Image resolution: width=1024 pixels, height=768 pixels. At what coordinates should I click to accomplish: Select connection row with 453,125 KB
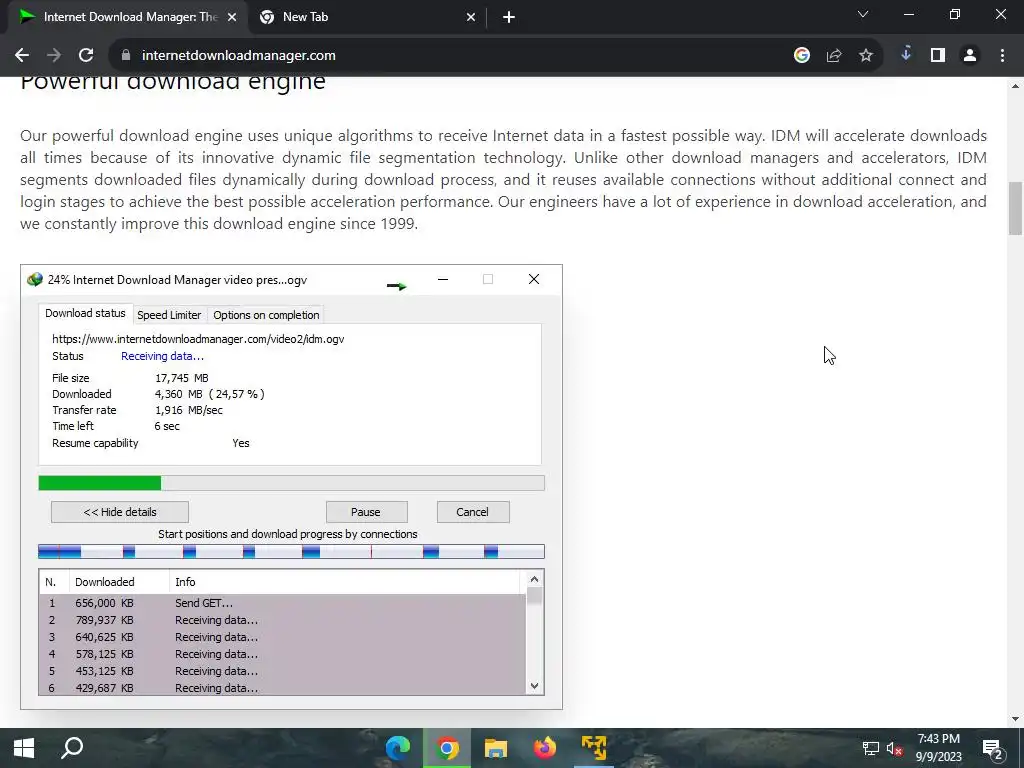(282, 671)
